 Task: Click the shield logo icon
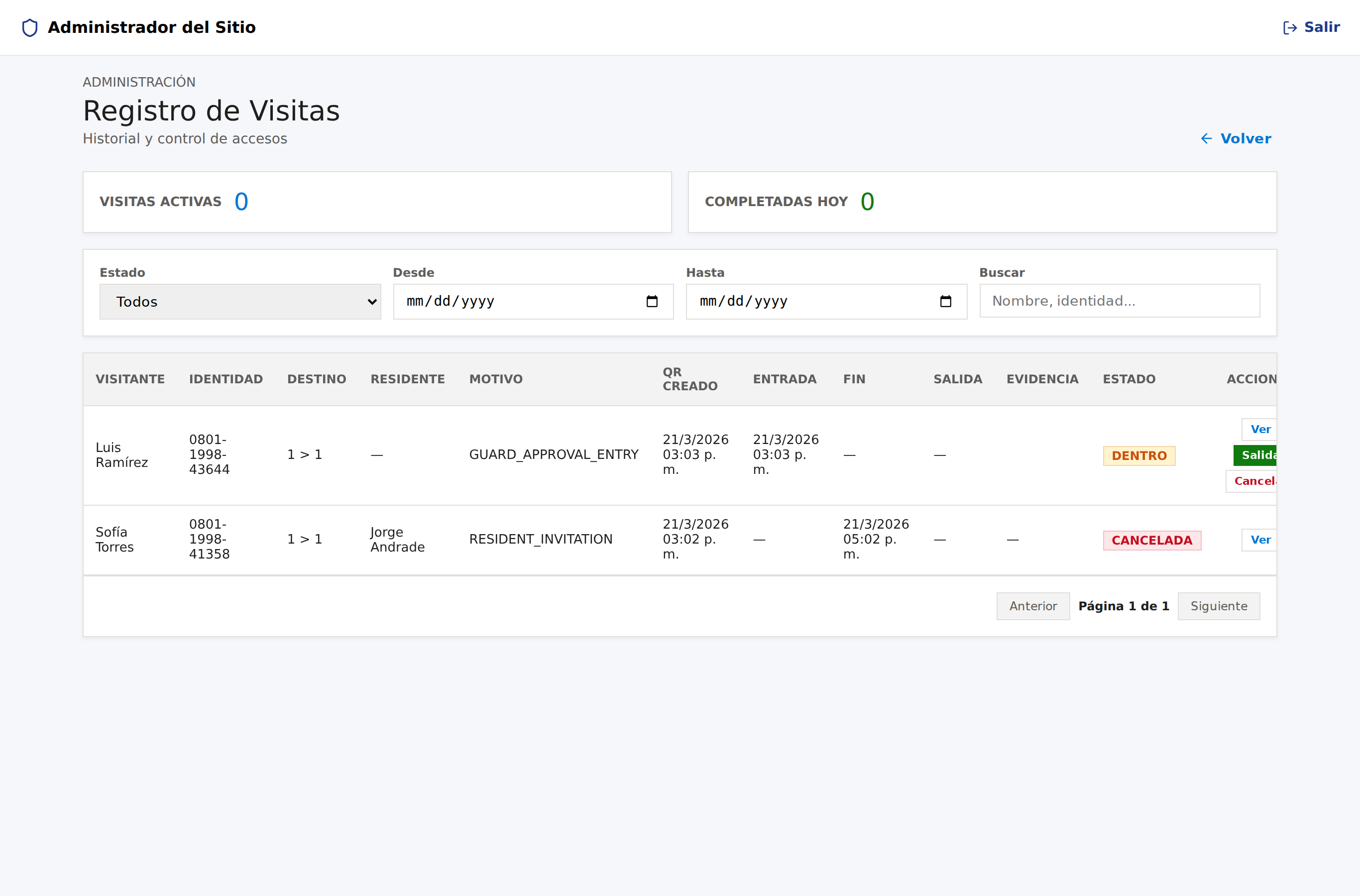point(30,27)
